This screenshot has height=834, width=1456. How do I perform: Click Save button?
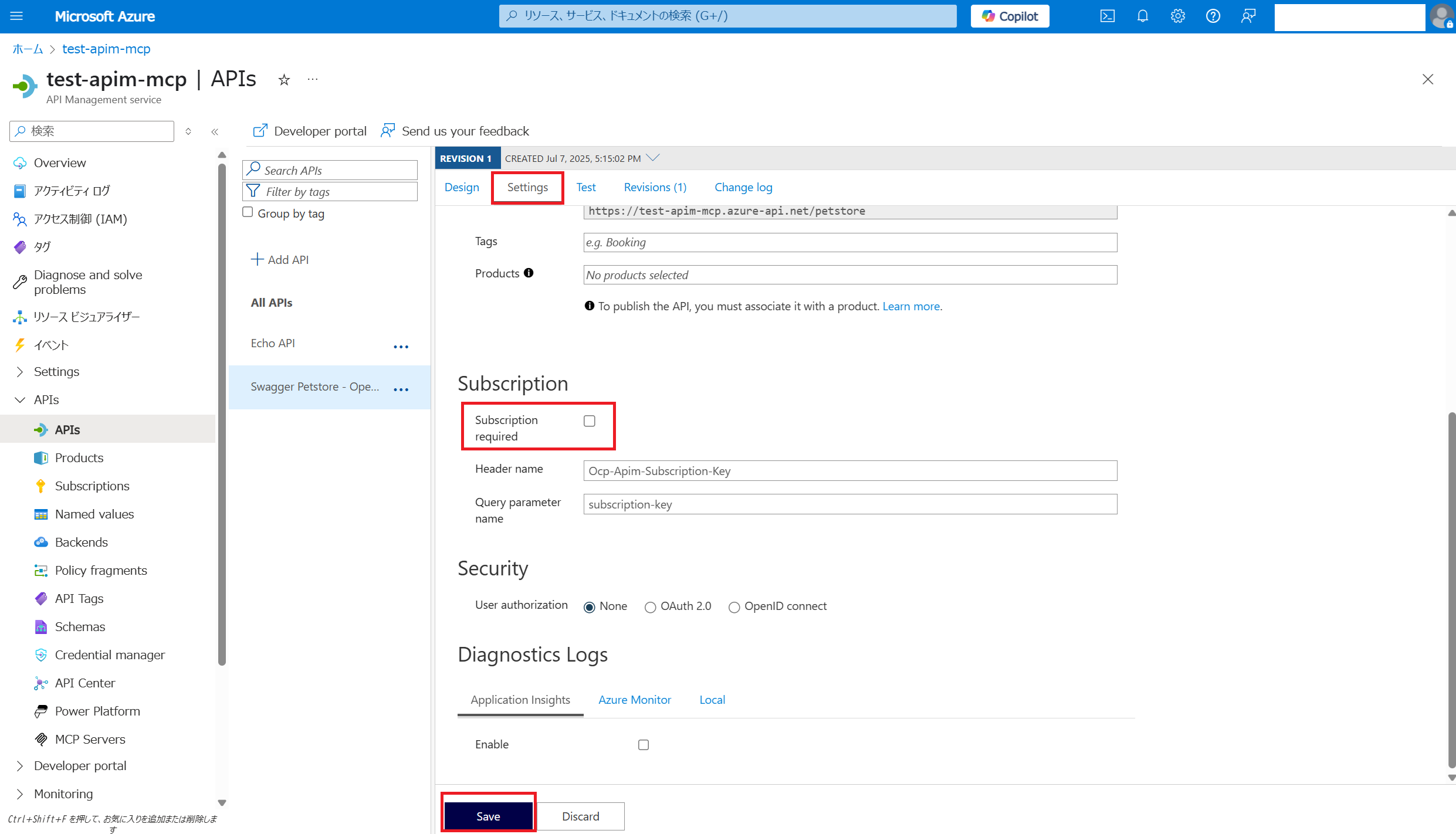coord(488,816)
